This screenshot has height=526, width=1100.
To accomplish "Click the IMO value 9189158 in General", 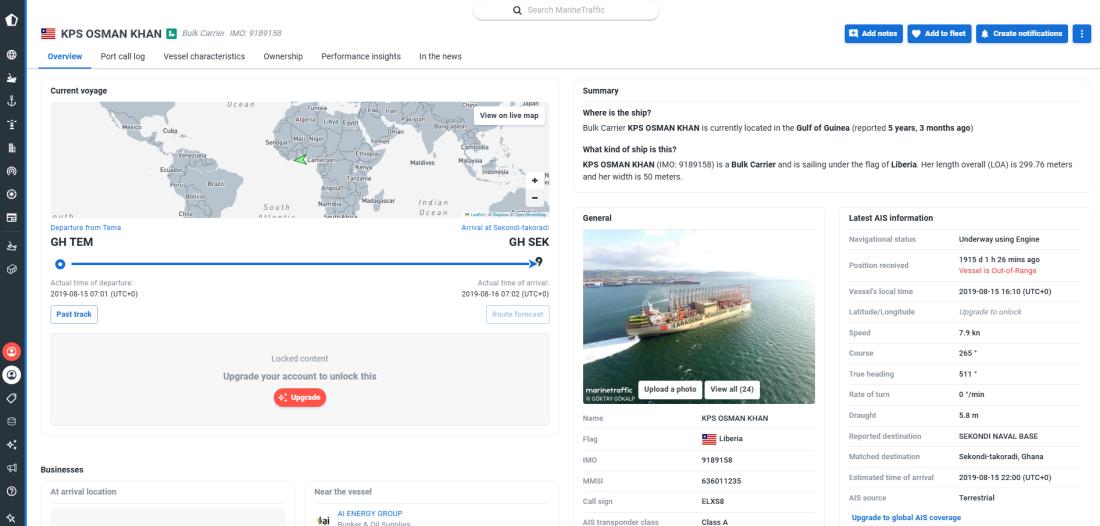I will tap(717, 460).
